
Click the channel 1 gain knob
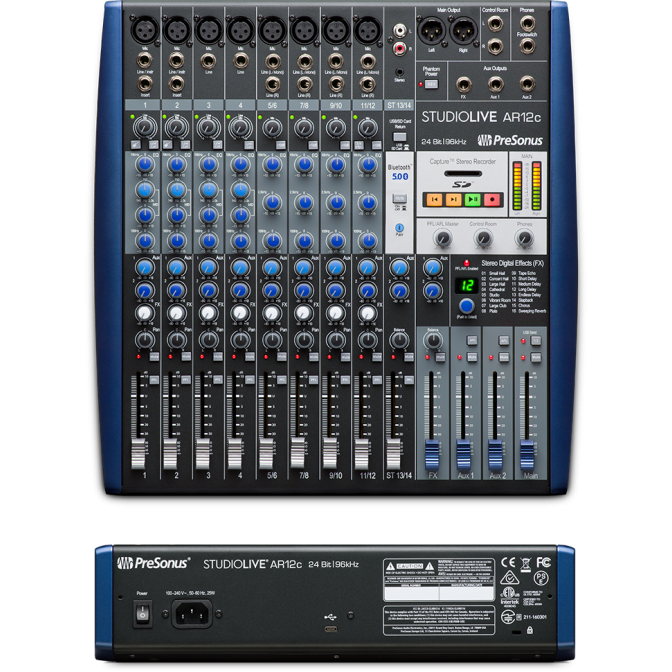click(145, 127)
